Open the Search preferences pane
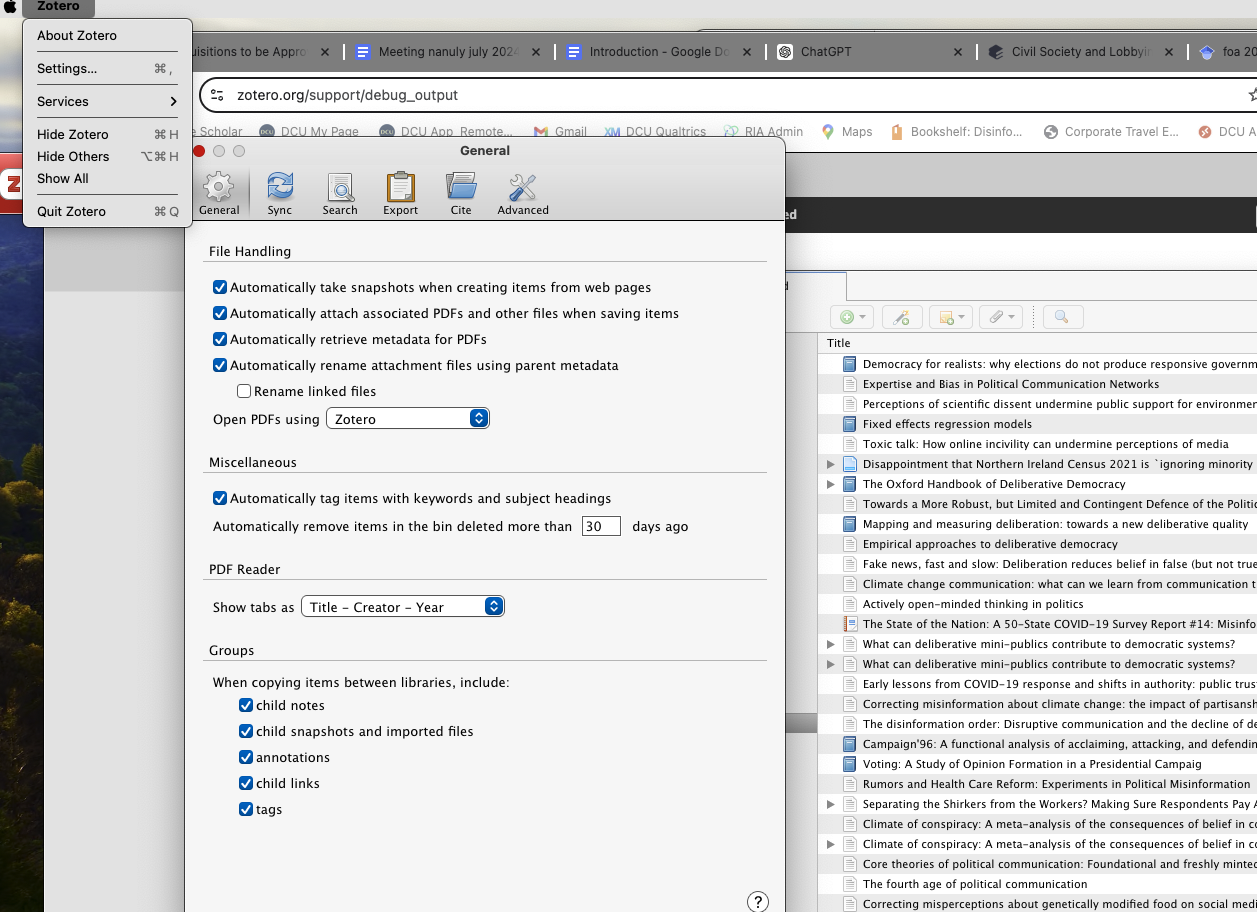Viewport: 1257px width, 912px height. 340,193
